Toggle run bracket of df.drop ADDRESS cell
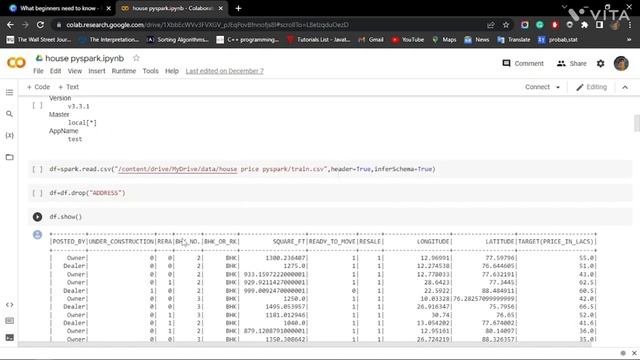Screen dimensions: 640x360 [x=38, y=193]
